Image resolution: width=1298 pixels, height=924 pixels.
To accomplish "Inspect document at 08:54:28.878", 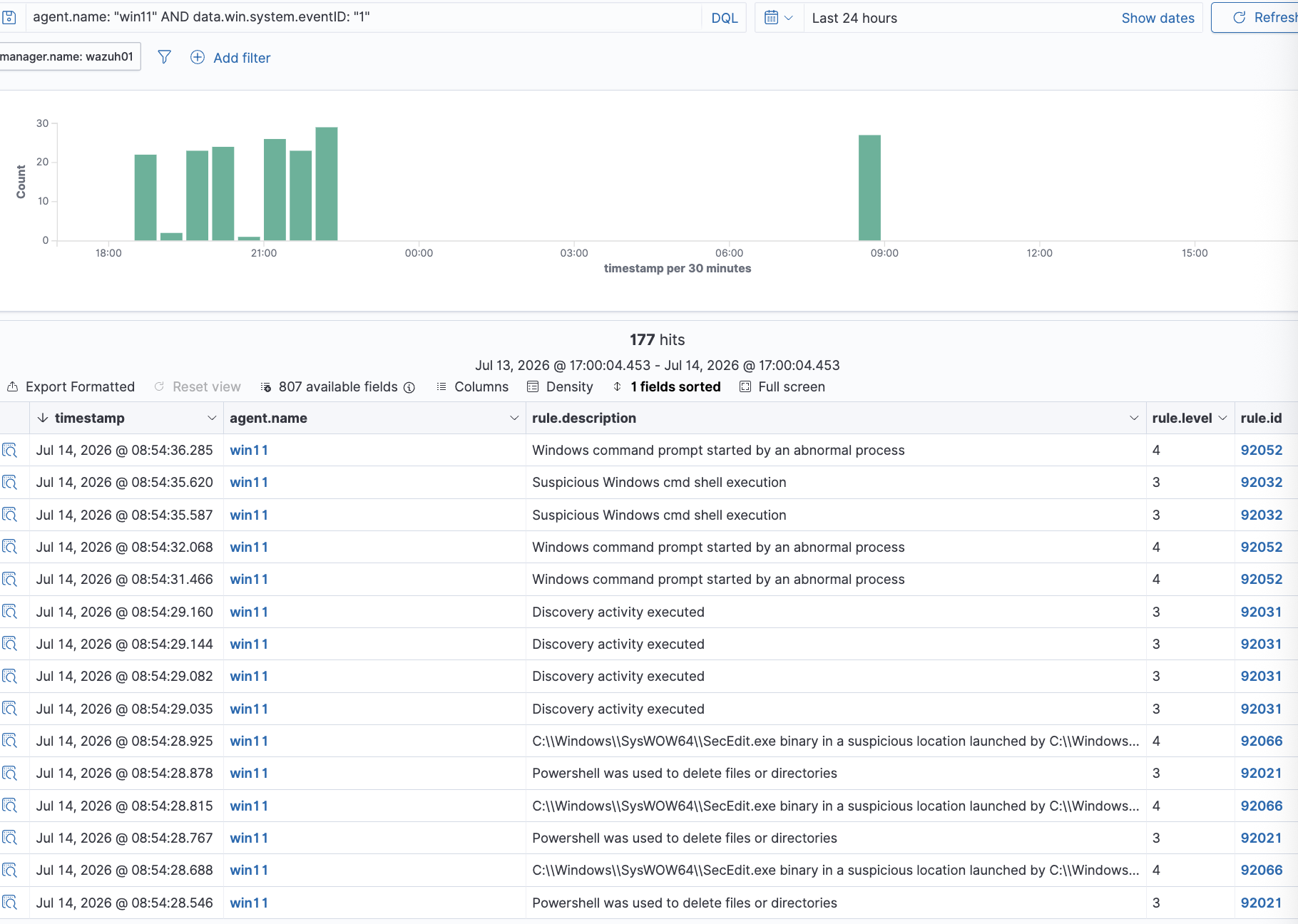I will tap(9, 773).
